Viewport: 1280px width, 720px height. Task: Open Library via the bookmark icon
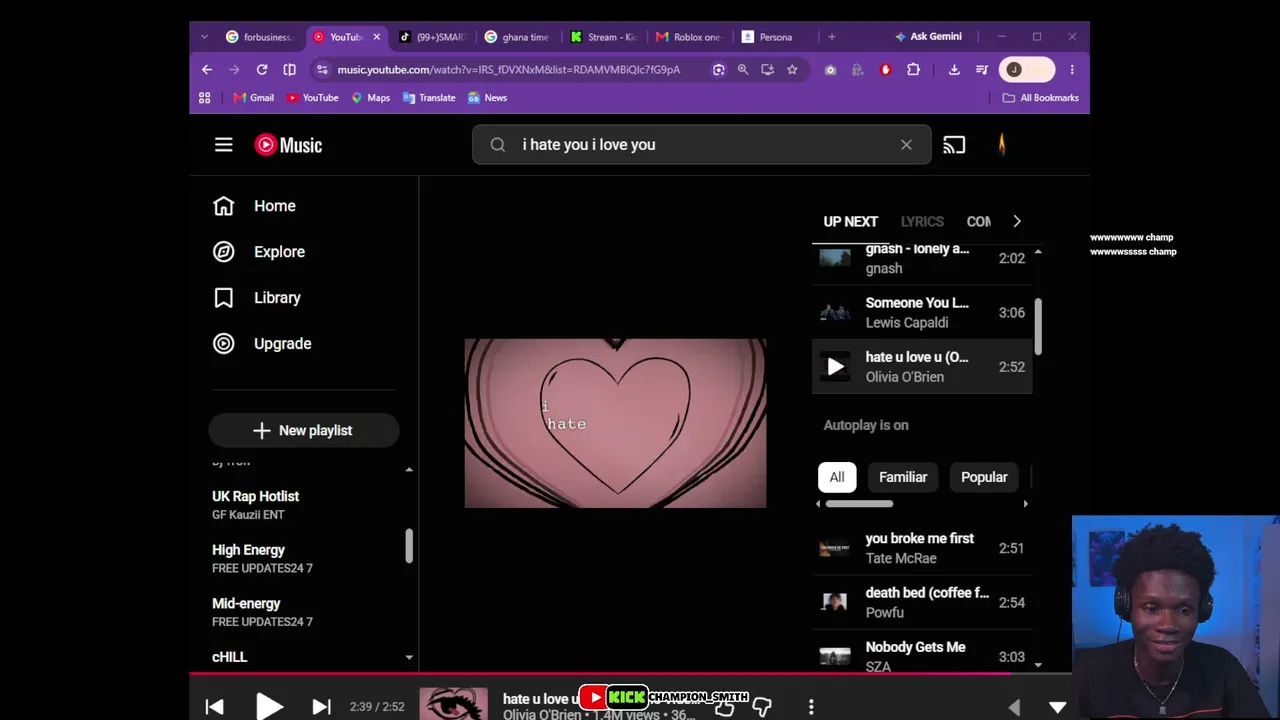click(x=223, y=298)
